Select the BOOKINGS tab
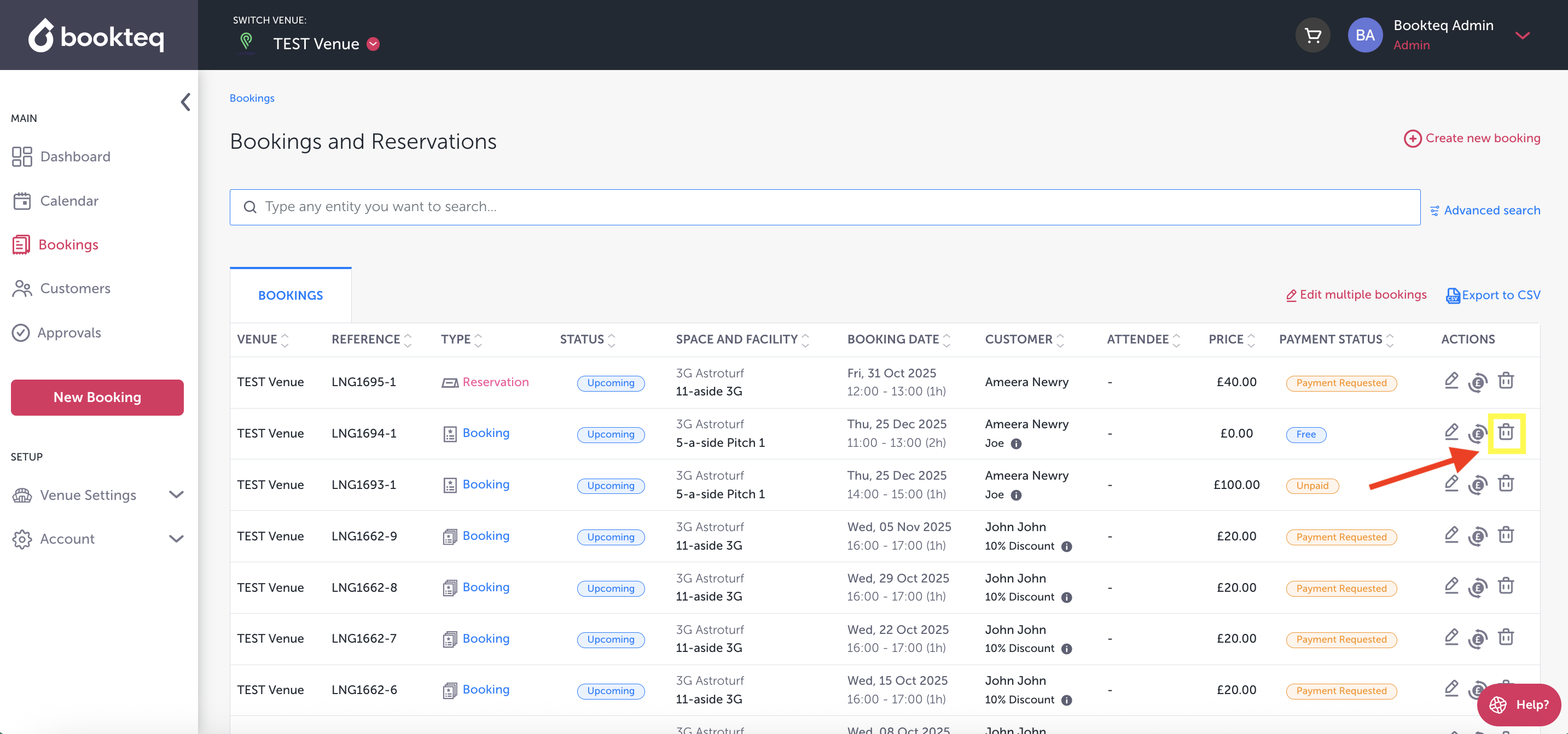Screen dimensions: 1568x734 (x=291, y=295)
